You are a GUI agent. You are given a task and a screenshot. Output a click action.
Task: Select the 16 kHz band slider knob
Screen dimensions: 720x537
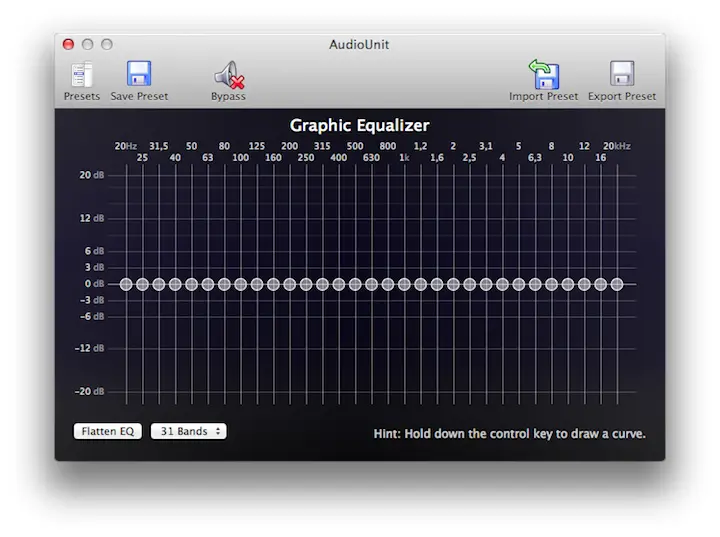(600, 284)
